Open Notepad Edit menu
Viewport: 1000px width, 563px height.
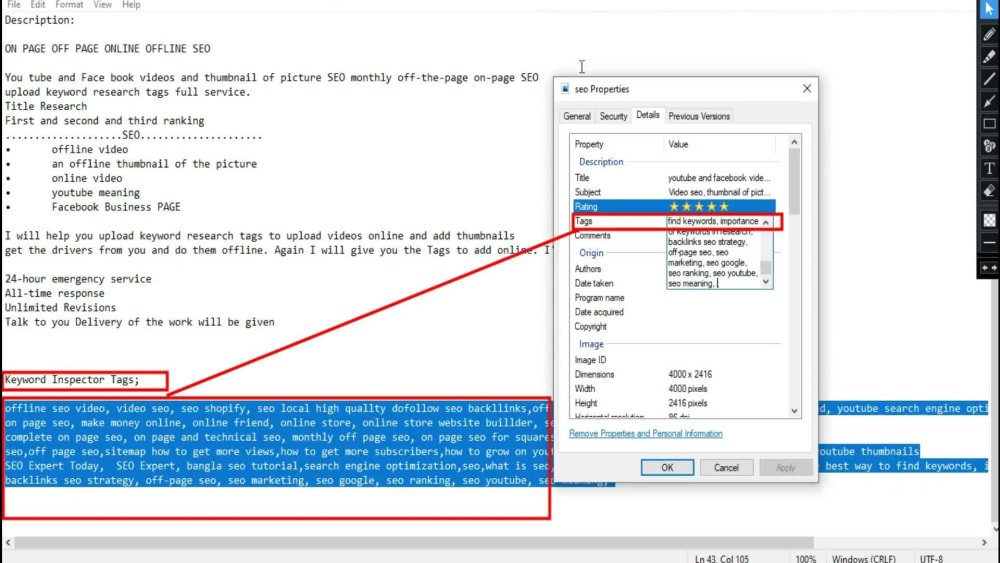(38, 4)
